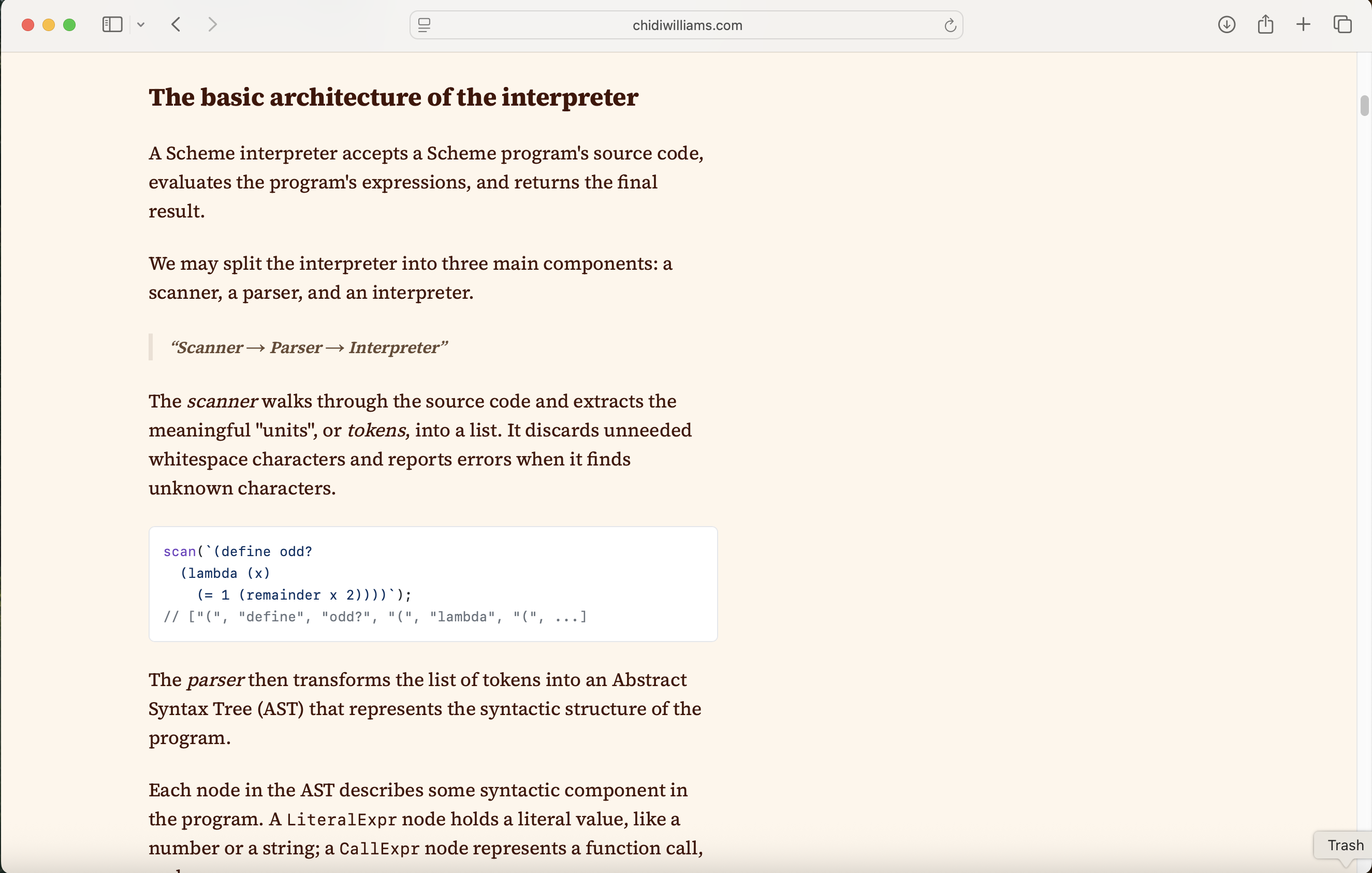Minimize the Safari window
The width and height of the screenshot is (1372, 873).
[49, 24]
